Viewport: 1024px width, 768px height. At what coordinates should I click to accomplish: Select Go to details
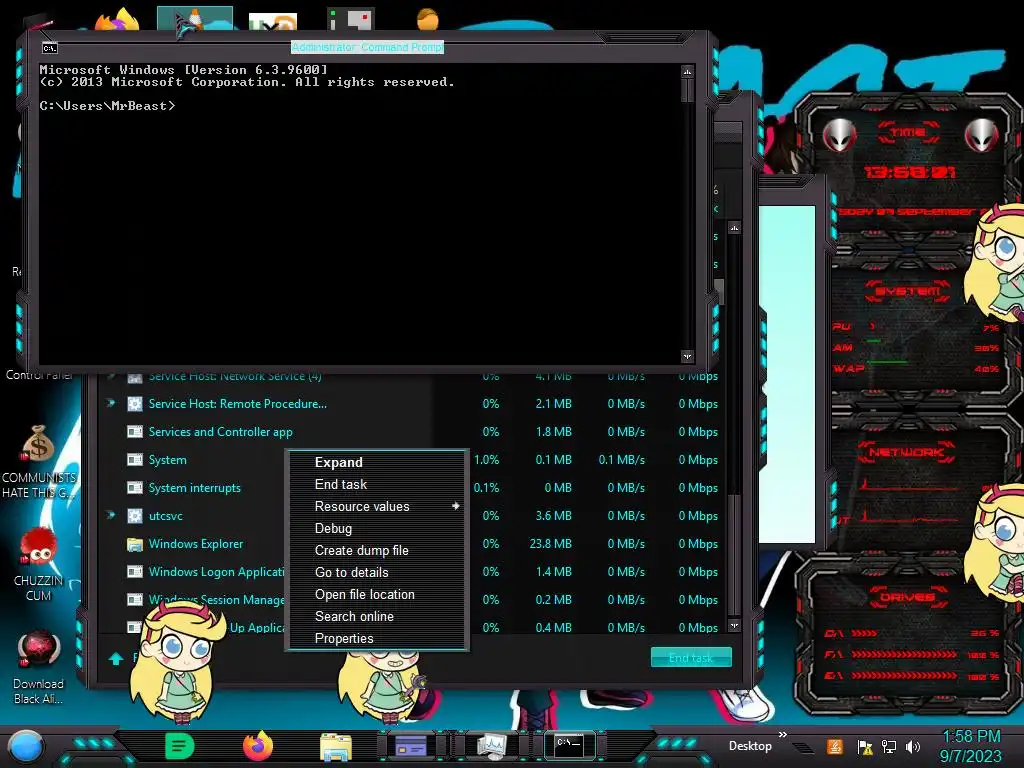(377, 573)
